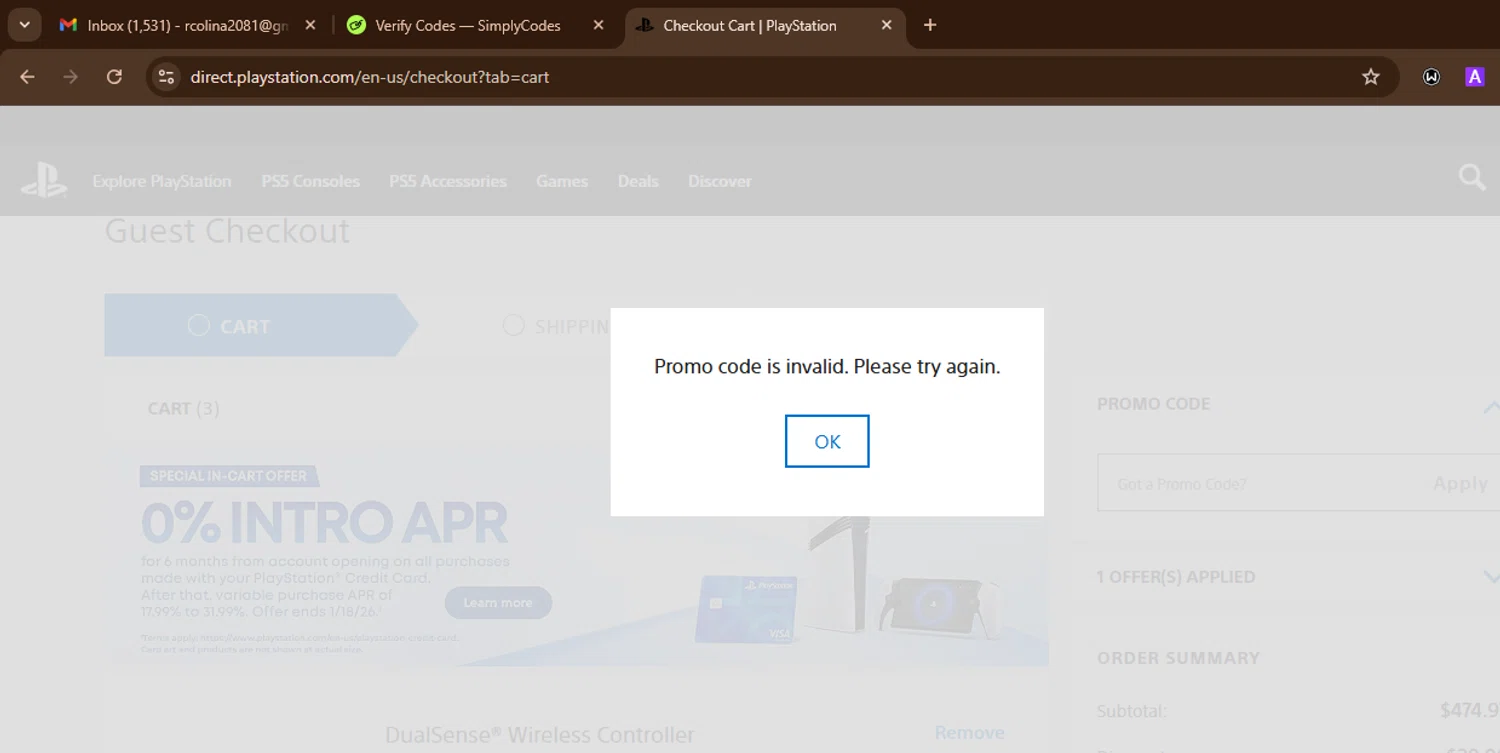
Task: Open the Discover menu
Action: click(720, 181)
